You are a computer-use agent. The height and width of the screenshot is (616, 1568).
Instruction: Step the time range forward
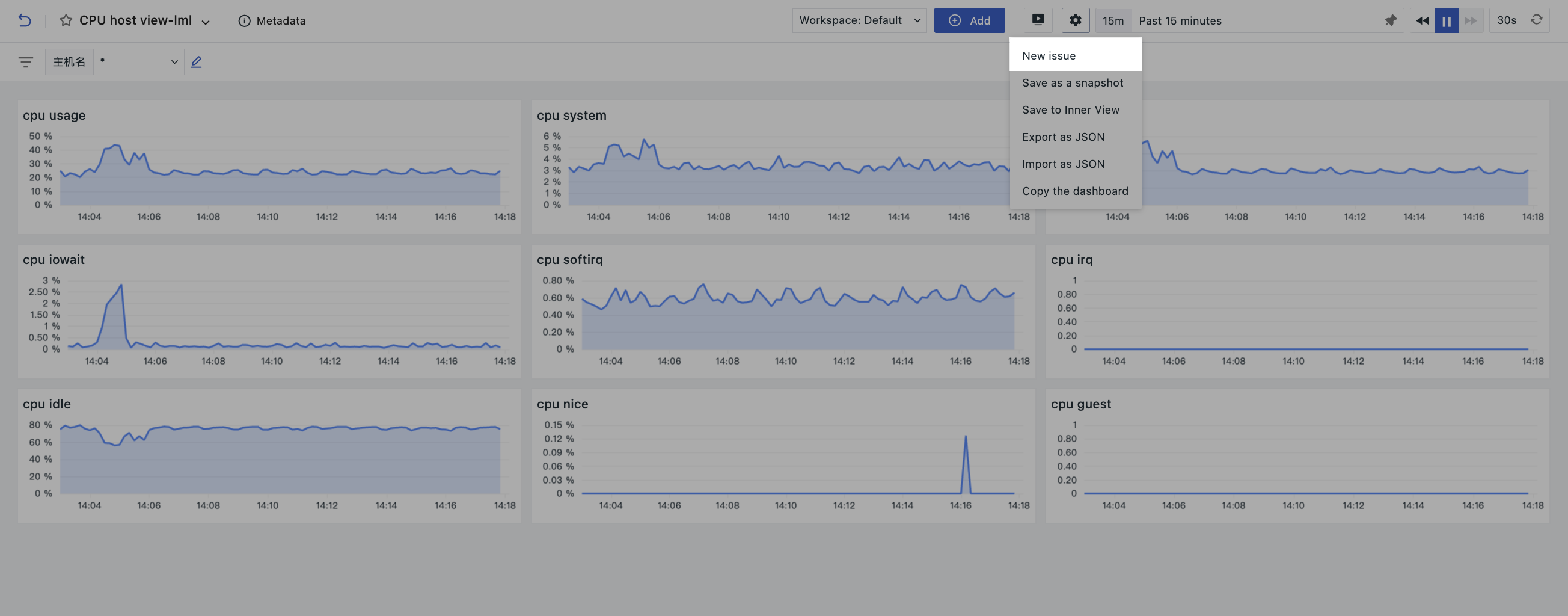(1471, 20)
